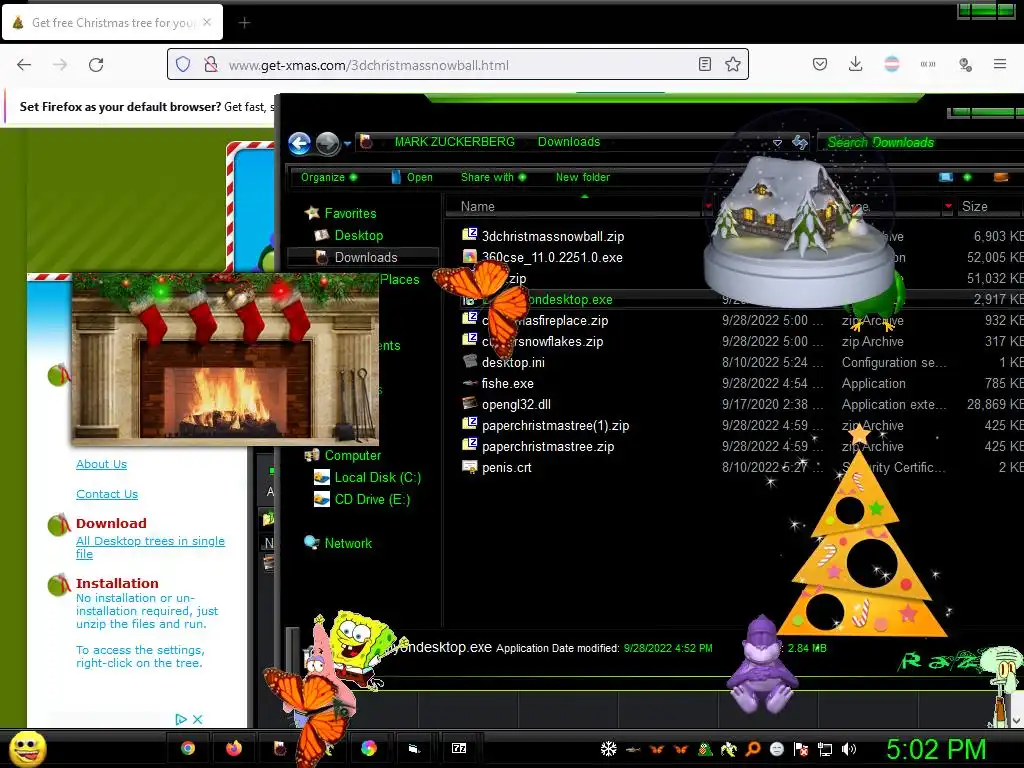Refresh the Downloads folder view
The image size is (1024, 768).
click(800, 142)
